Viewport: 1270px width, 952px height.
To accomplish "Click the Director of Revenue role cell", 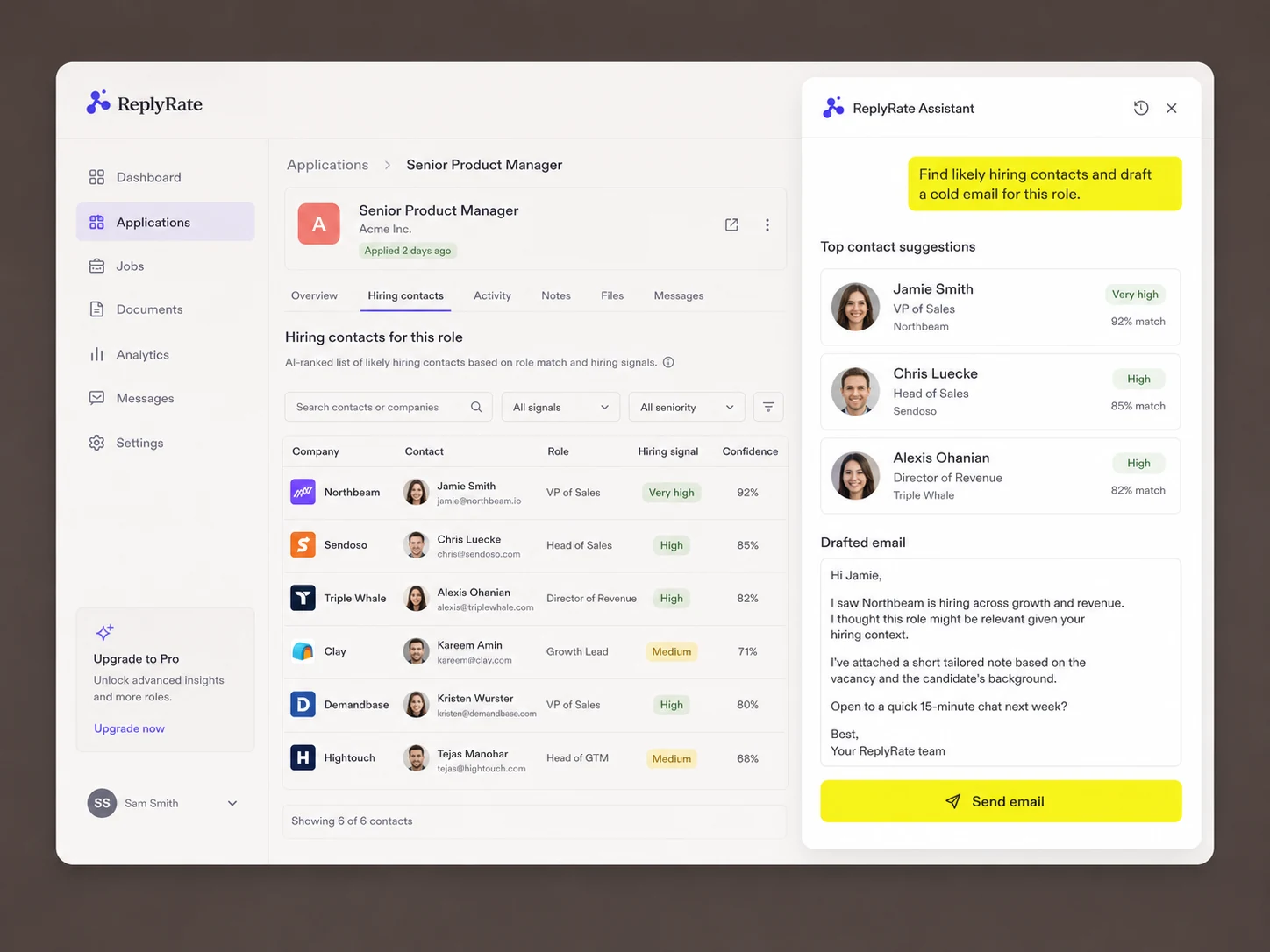I will (x=591, y=598).
